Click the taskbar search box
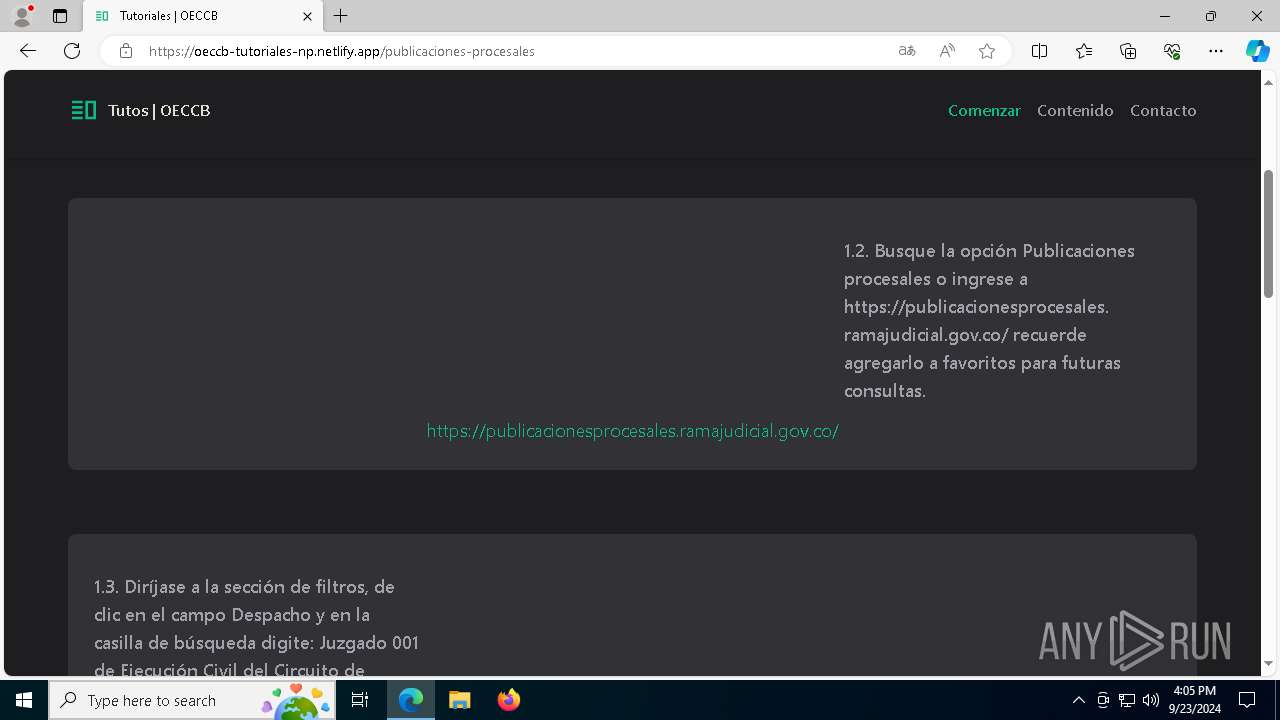The height and width of the screenshot is (720, 1280). pyautogui.click(x=192, y=700)
